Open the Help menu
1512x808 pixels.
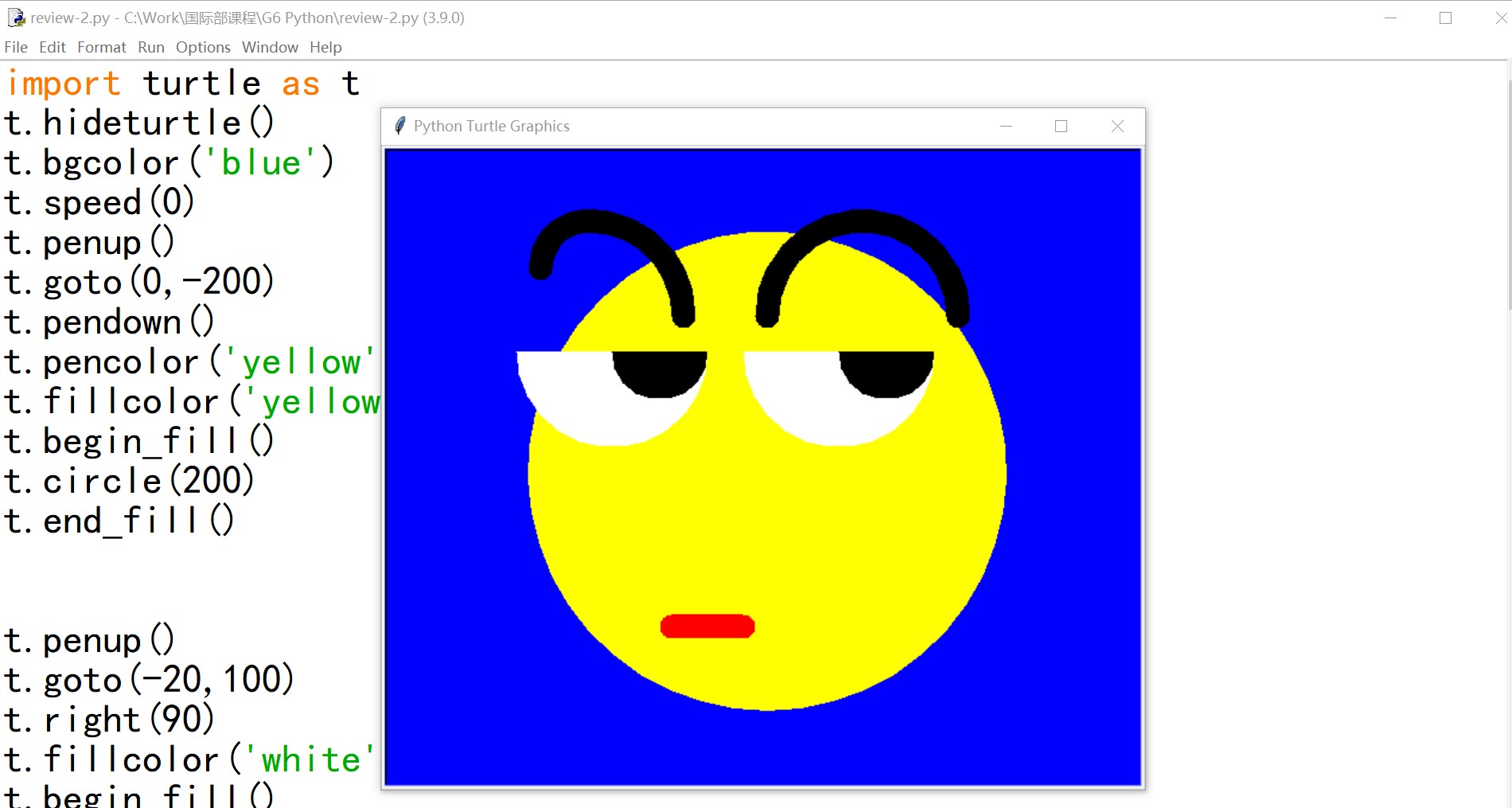325,48
